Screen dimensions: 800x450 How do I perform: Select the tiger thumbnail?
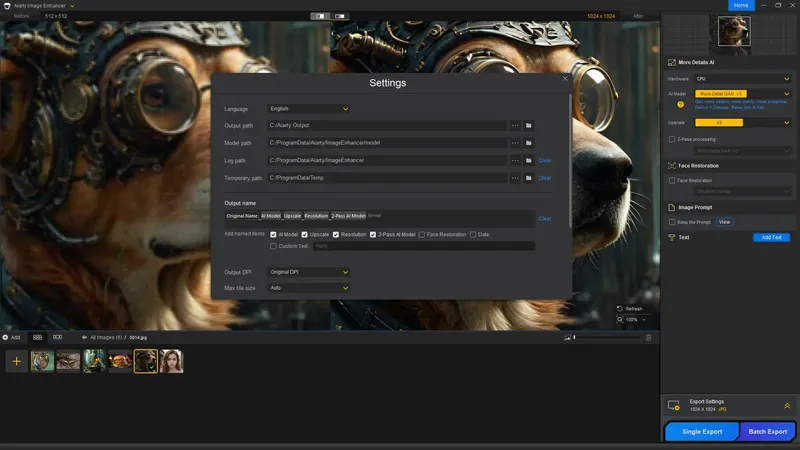coord(42,361)
